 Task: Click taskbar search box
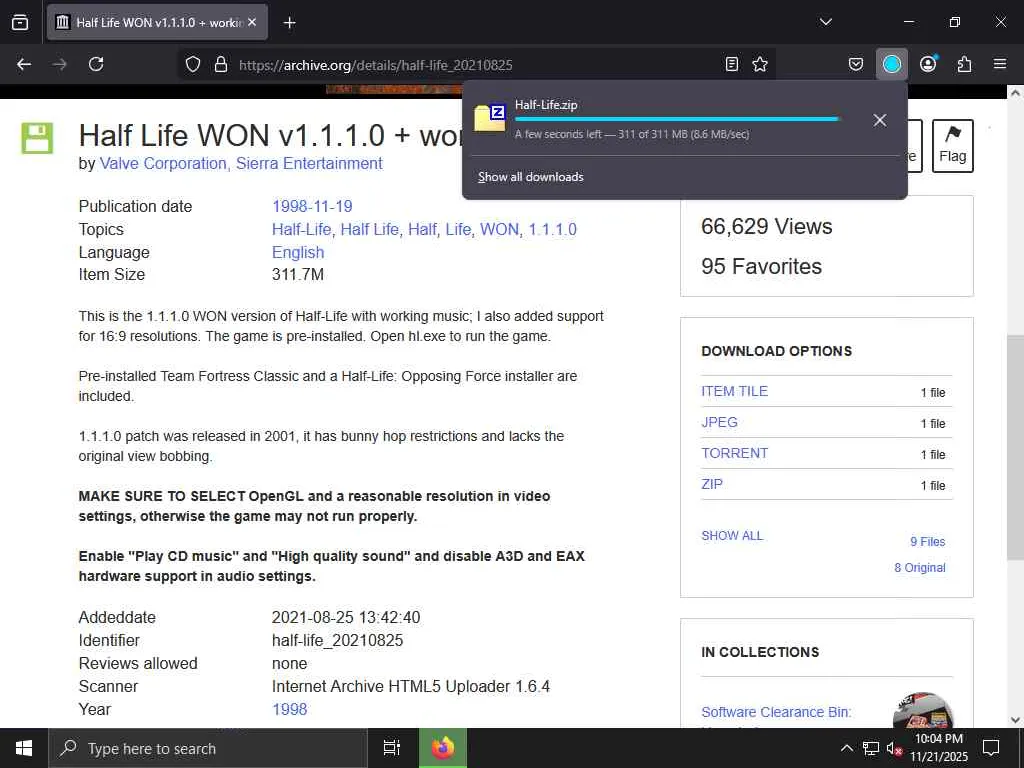[208, 748]
